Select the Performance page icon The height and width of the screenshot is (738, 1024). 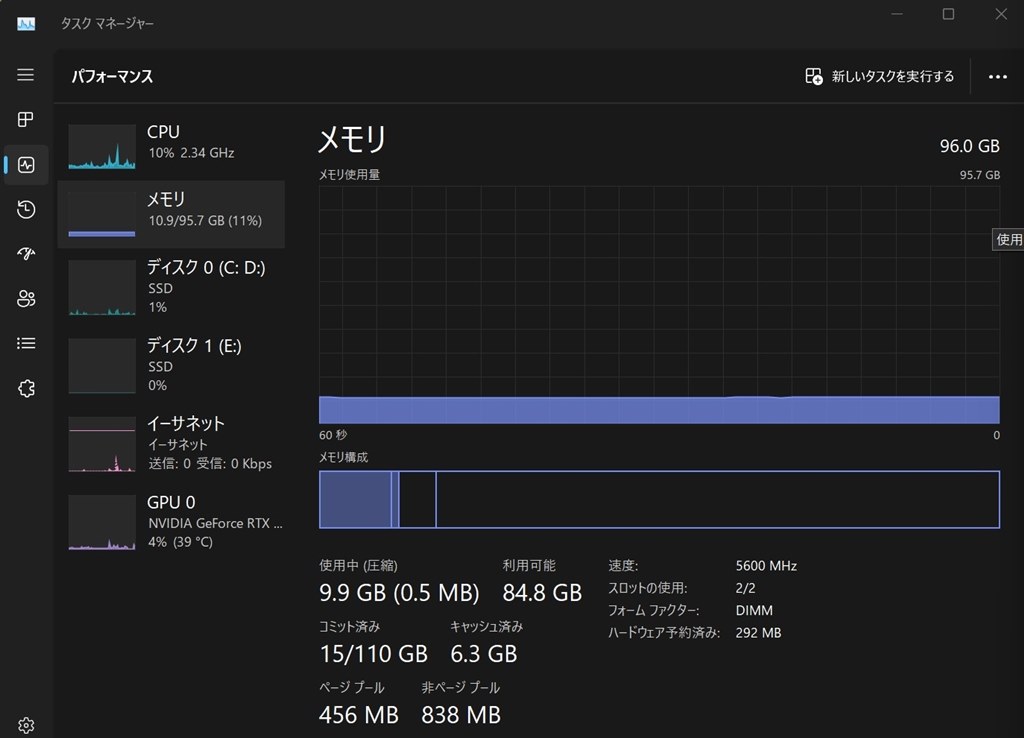point(26,165)
